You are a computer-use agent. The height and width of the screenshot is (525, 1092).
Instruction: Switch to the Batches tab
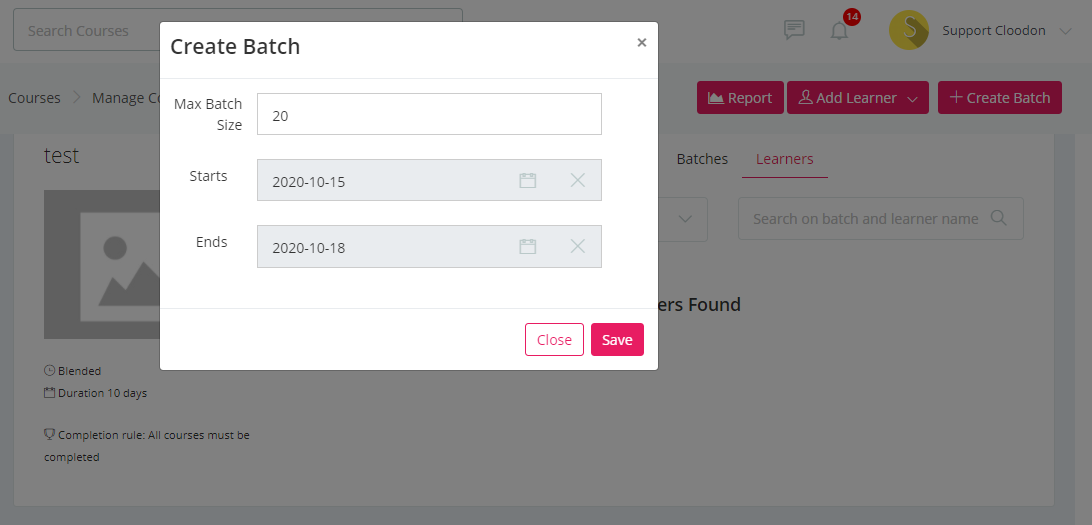(x=702, y=159)
